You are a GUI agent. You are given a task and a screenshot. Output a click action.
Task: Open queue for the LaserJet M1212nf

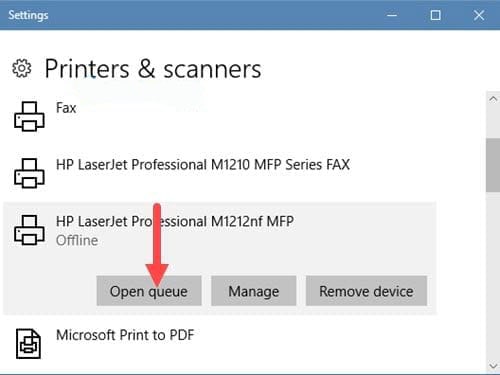(x=149, y=291)
